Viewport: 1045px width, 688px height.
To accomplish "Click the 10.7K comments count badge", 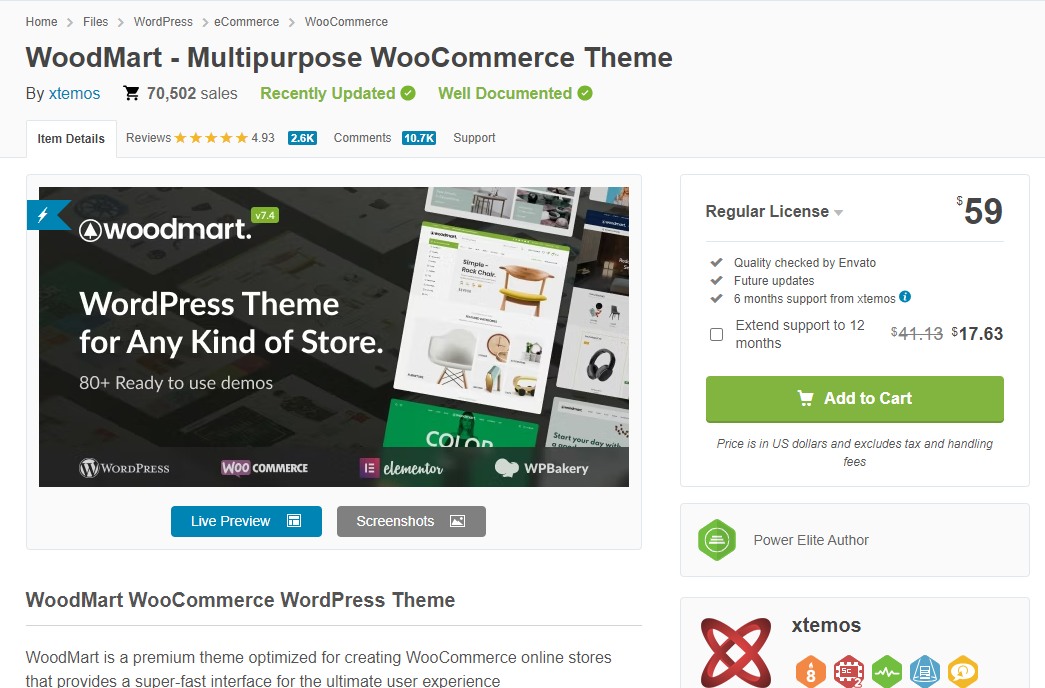I will [x=419, y=138].
